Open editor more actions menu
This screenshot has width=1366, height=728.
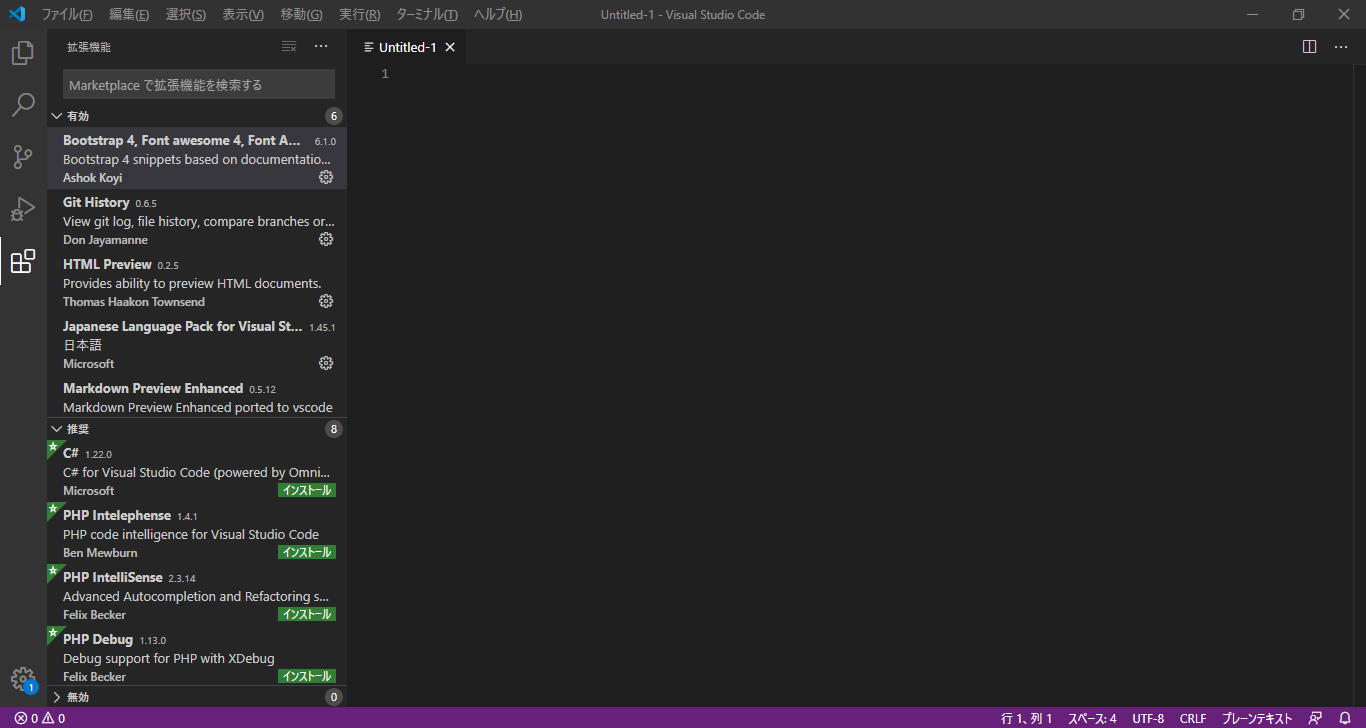(1342, 47)
